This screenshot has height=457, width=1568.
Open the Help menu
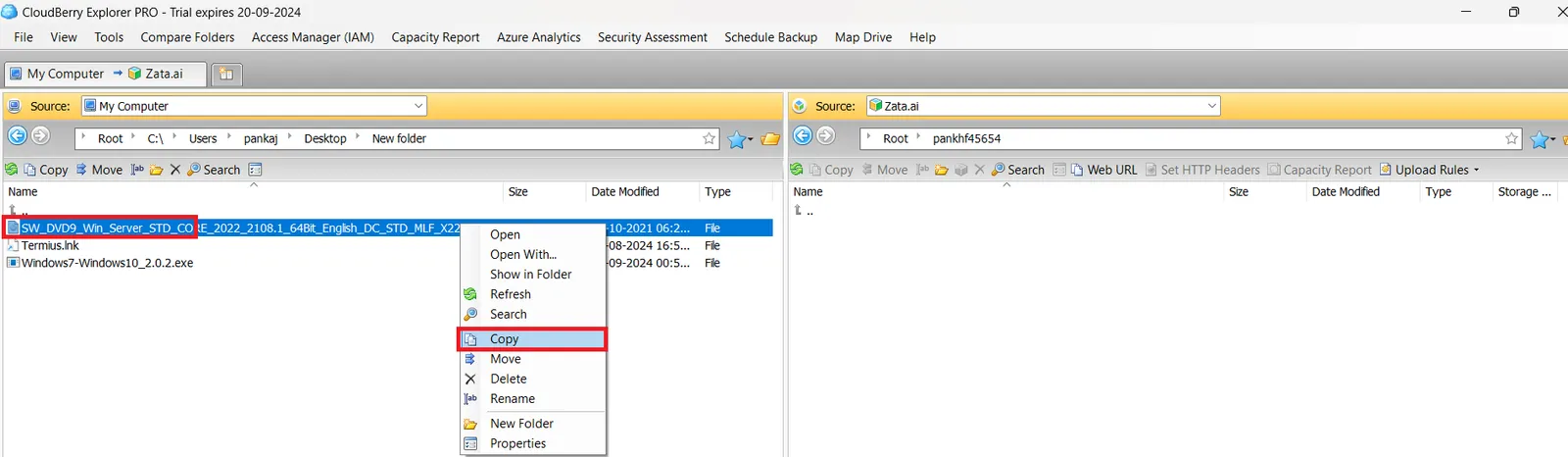pos(922,37)
